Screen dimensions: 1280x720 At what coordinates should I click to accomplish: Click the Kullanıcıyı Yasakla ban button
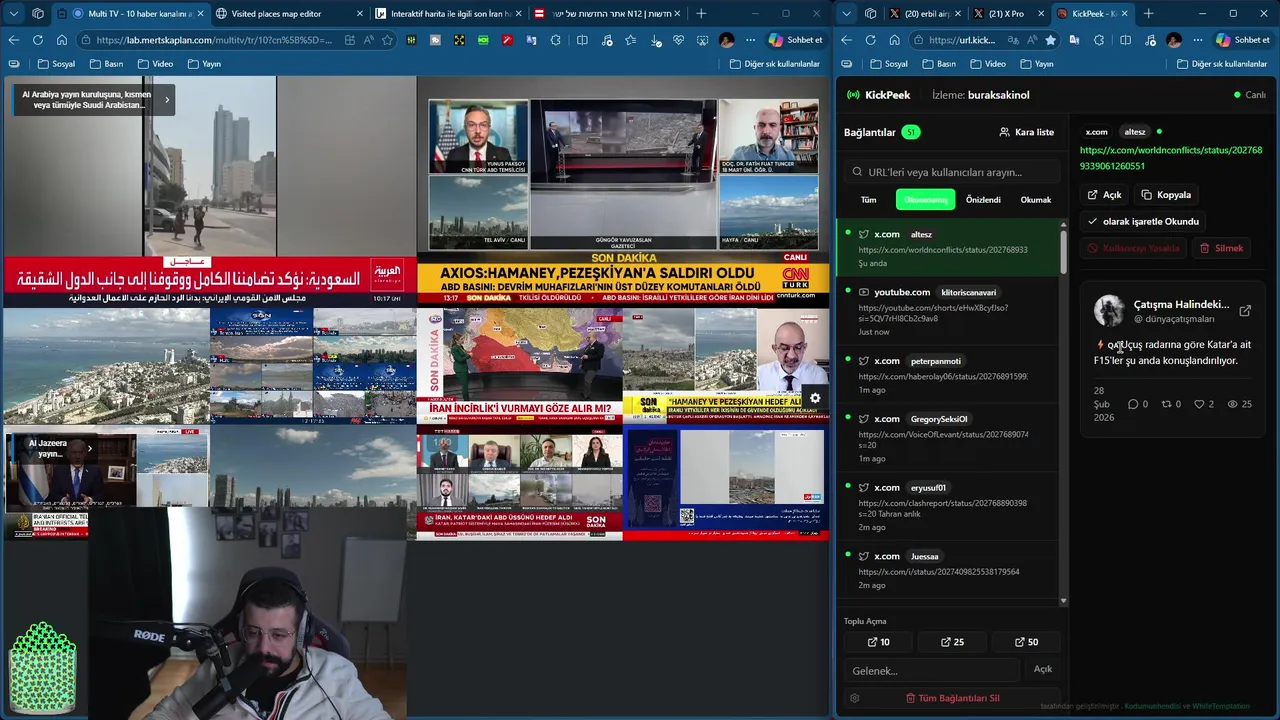pyautogui.click(x=1133, y=248)
